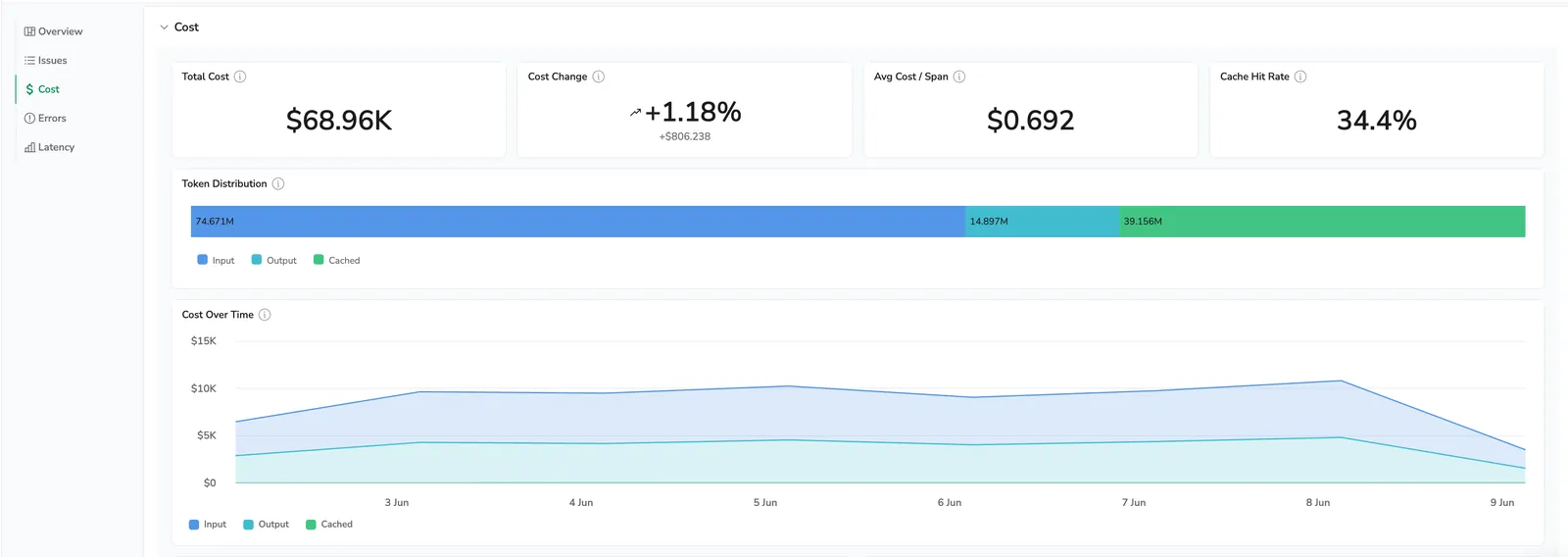Click the Total Cost card title

206,76
